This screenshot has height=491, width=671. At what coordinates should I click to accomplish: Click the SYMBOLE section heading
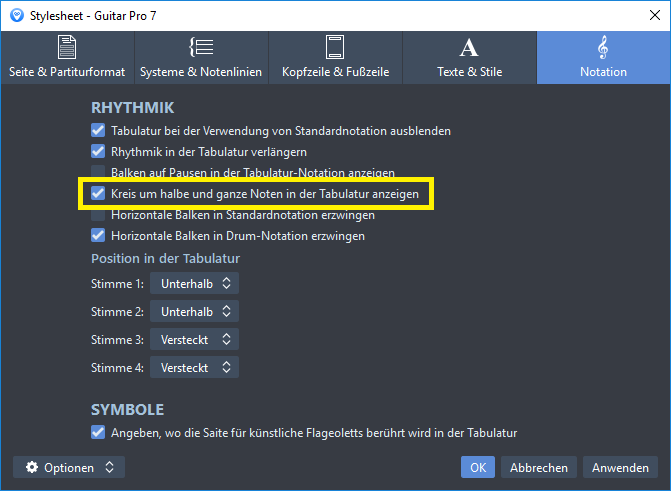coord(128,410)
